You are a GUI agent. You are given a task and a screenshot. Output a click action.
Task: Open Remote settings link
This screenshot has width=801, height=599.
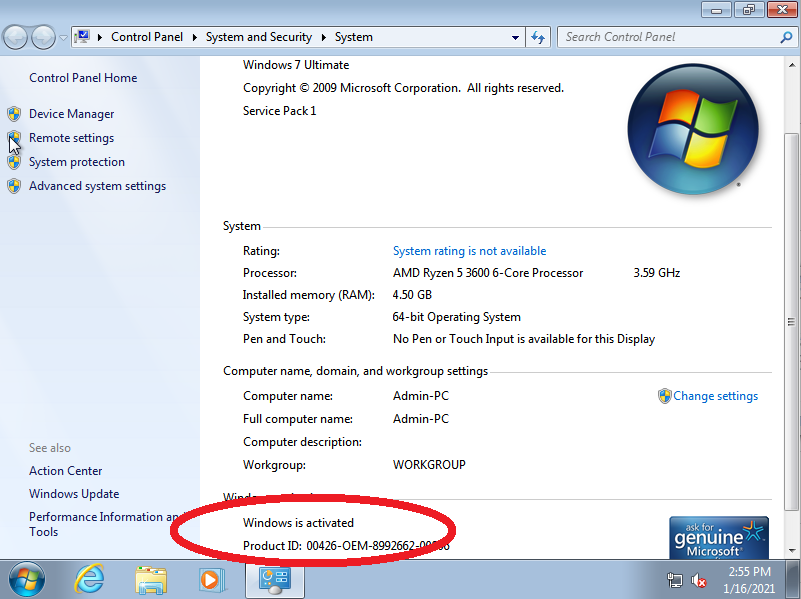click(71, 138)
